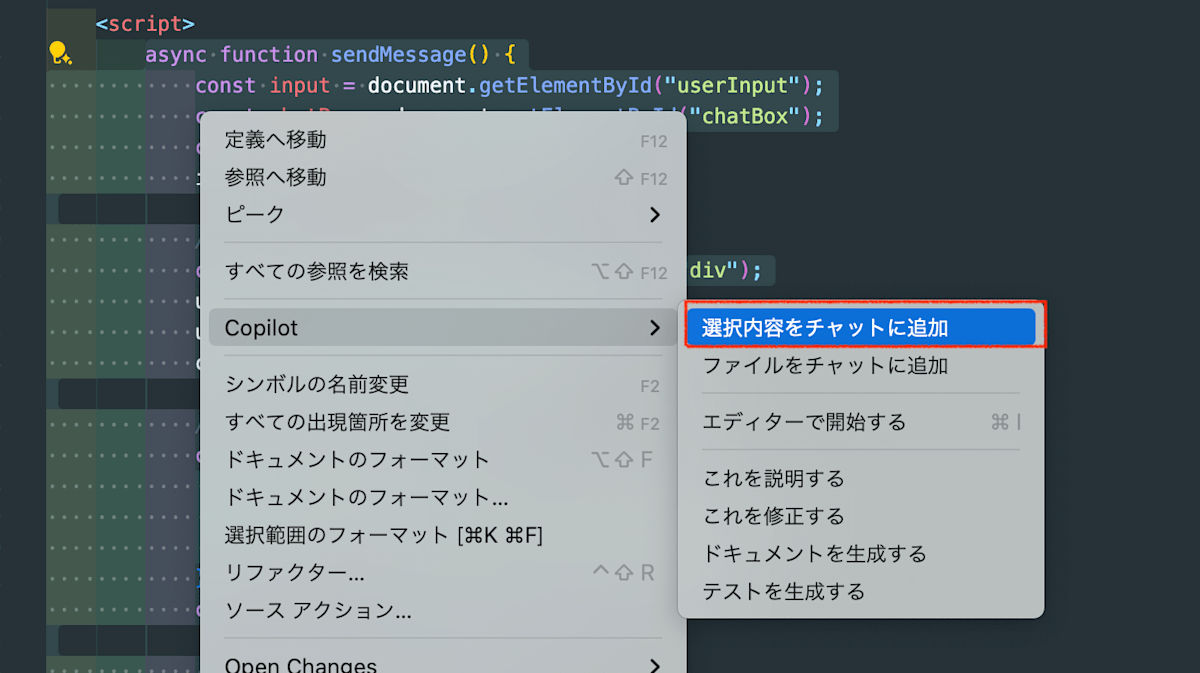Select 参照へ移動 menu entry
Image resolution: width=1200 pixels, height=673 pixels.
point(443,178)
